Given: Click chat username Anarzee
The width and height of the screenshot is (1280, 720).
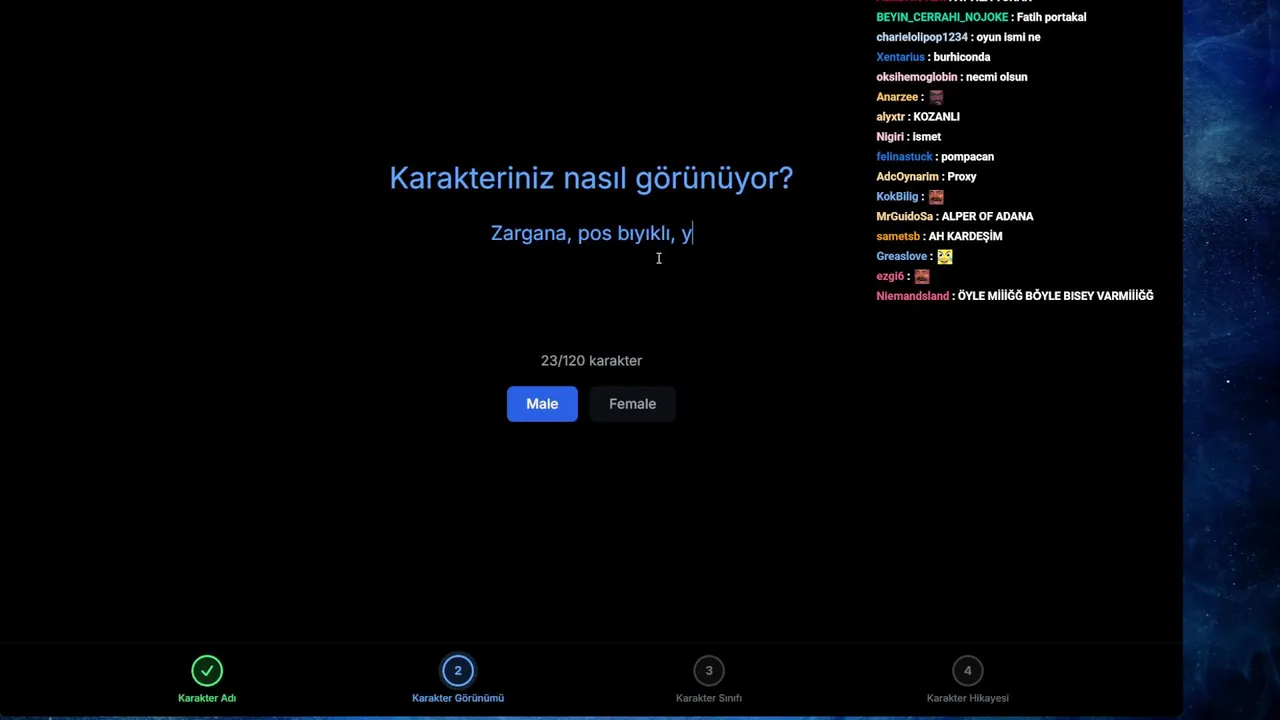Looking at the screenshot, I should (x=897, y=97).
